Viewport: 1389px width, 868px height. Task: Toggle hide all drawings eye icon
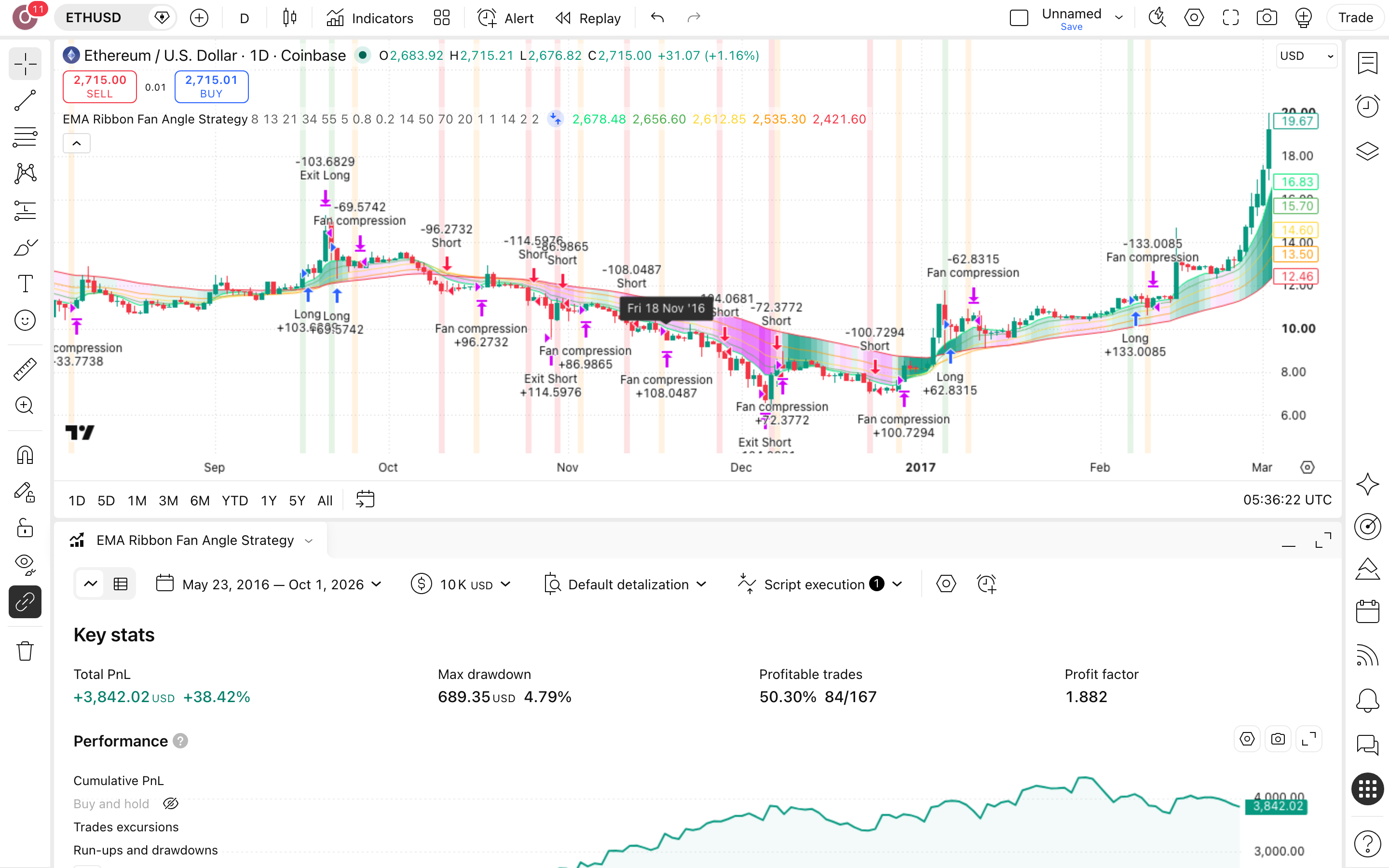click(25, 565)
